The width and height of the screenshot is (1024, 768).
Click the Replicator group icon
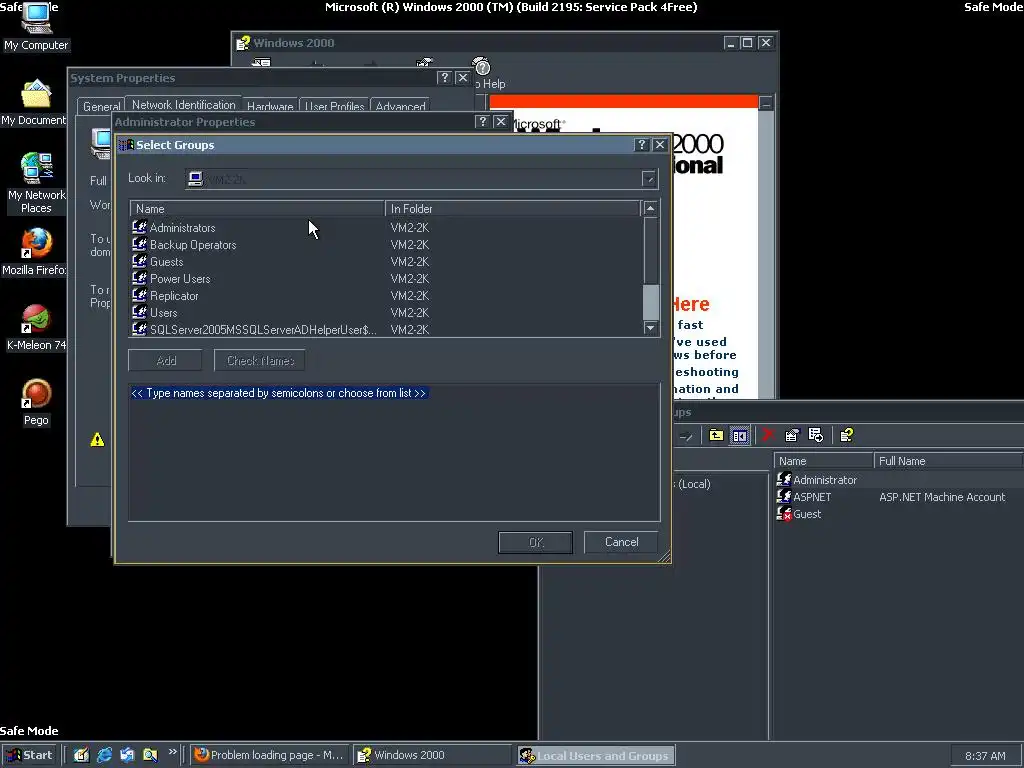click(139, 295)
